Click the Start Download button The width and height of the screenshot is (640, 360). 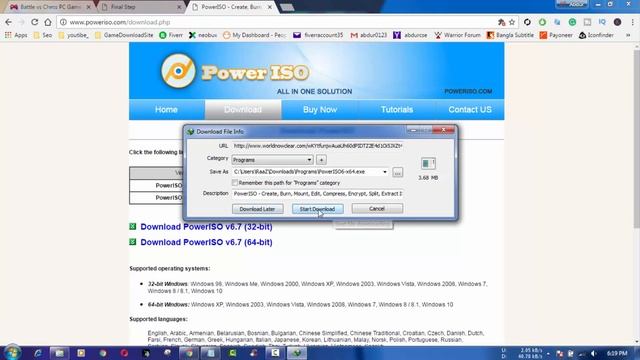tap(317, 209)
